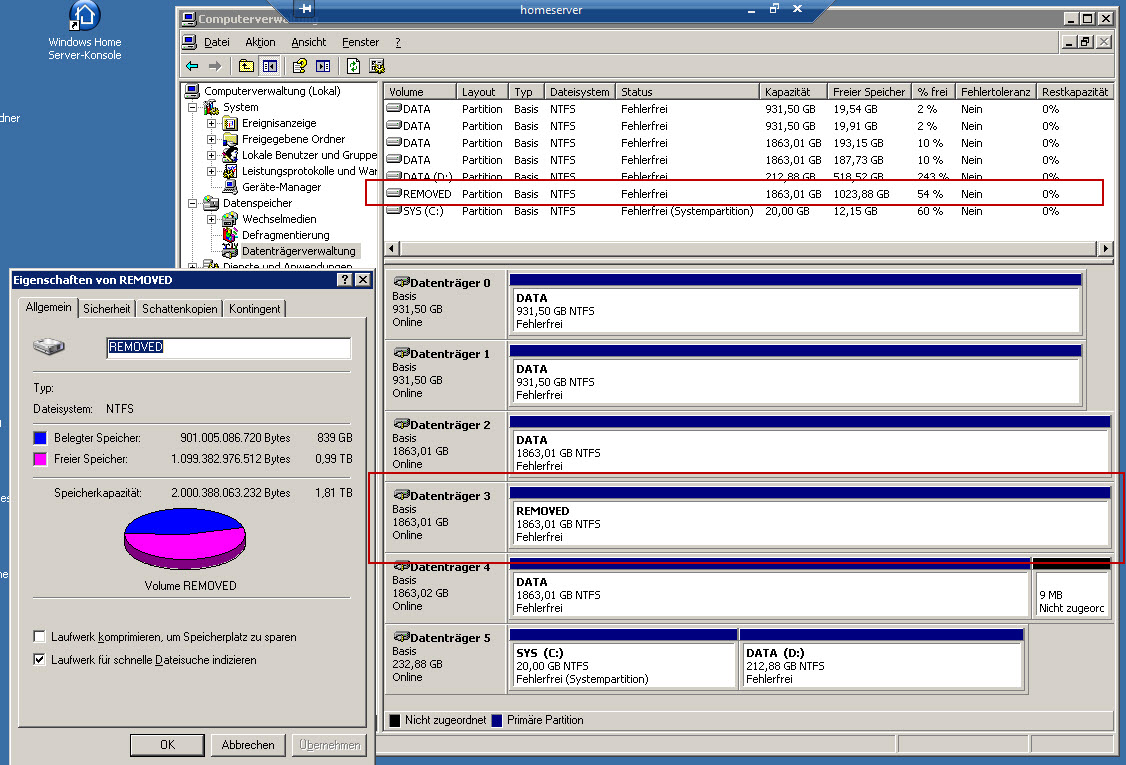The width and height of the screenshot is (1126, 765).
Task: Enable Laufwerk komprimieren checkbox
Action: [x=39, y=636]
